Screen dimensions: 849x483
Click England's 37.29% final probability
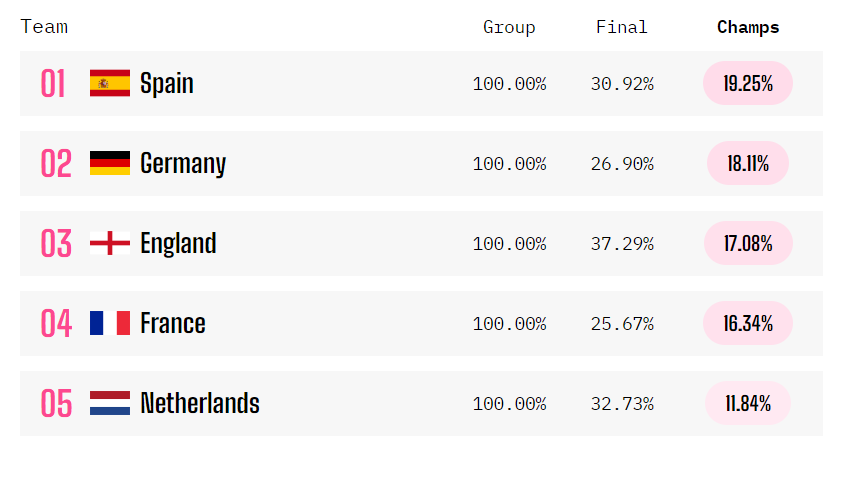point(622,244)
